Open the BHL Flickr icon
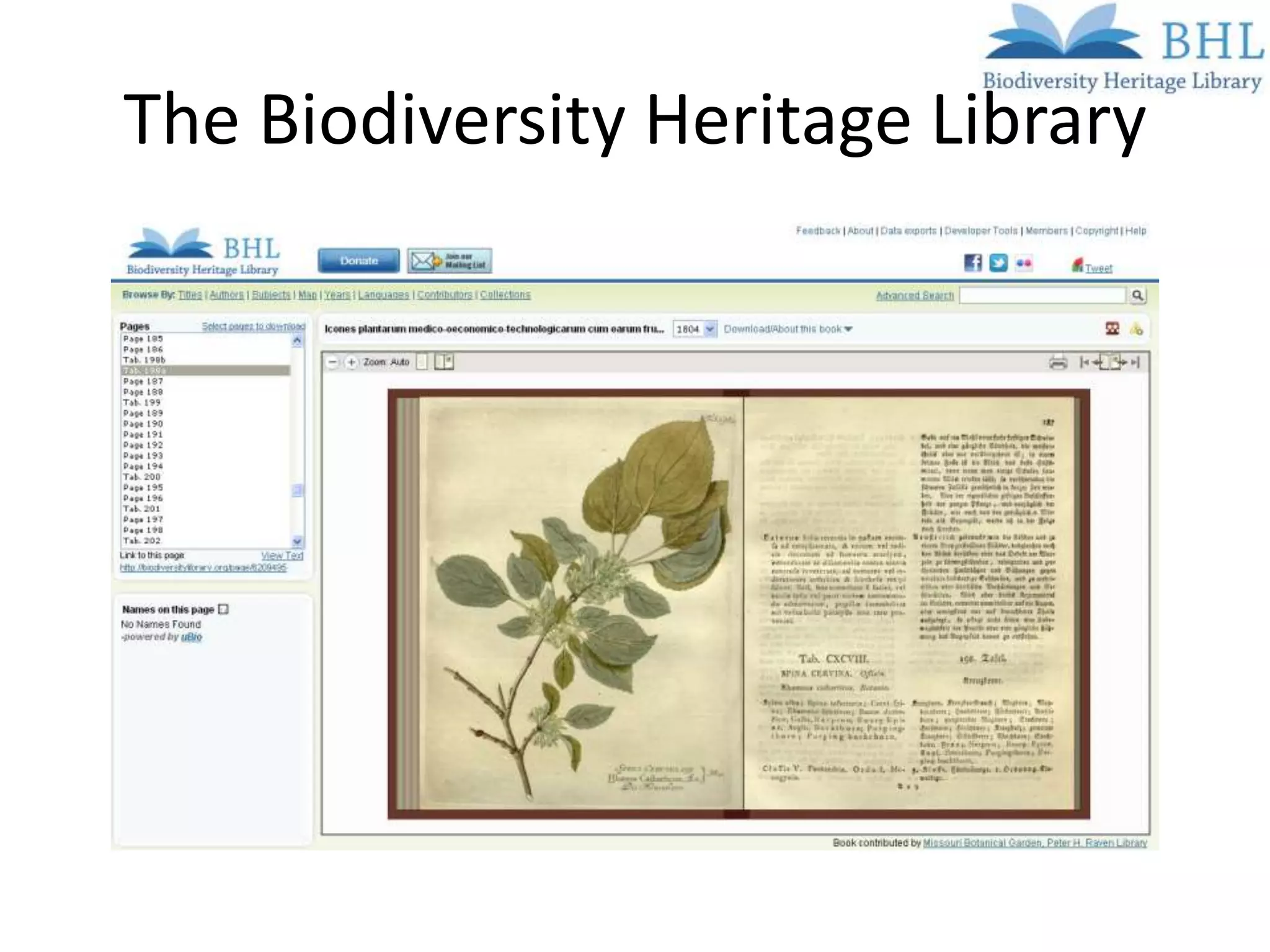 (x=1024, y=263)
